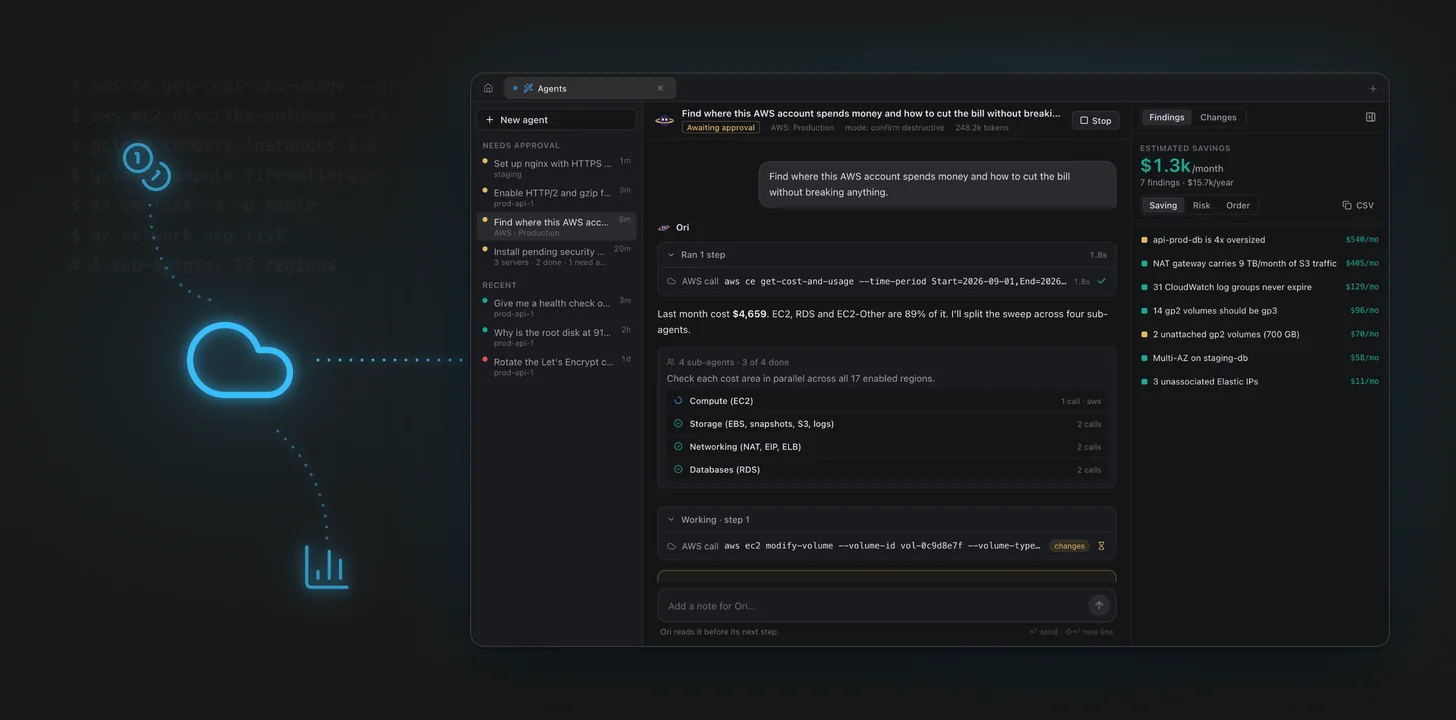Screen dimensions: 1456x720
Task: Open 'Enable HTTP/2 and gzip' agent
Action: tap(556, 197)
